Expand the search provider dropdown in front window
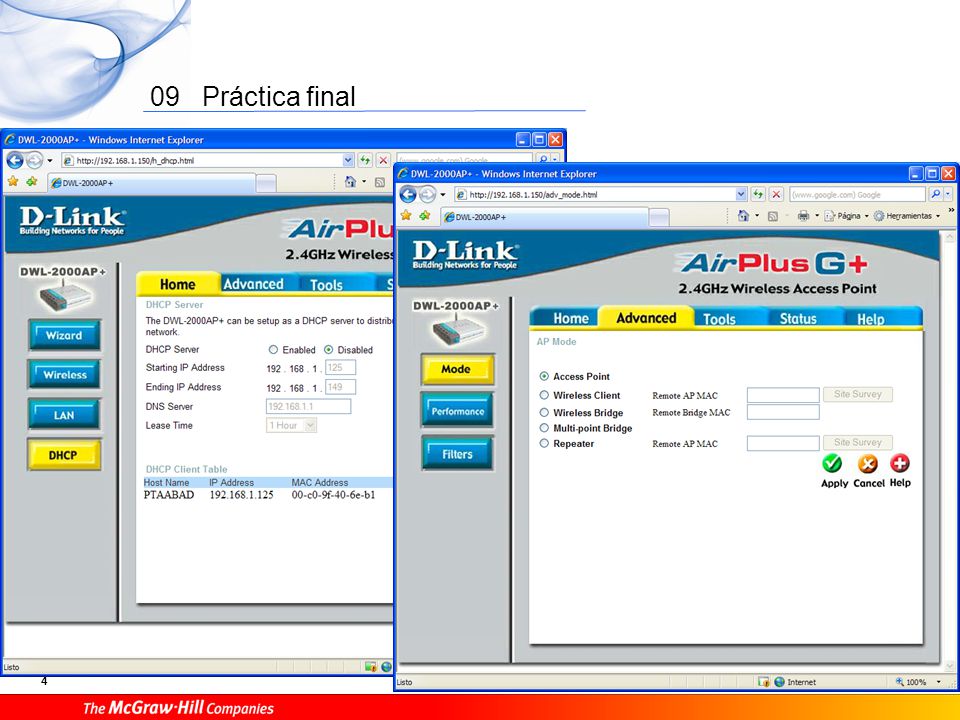 948,195
